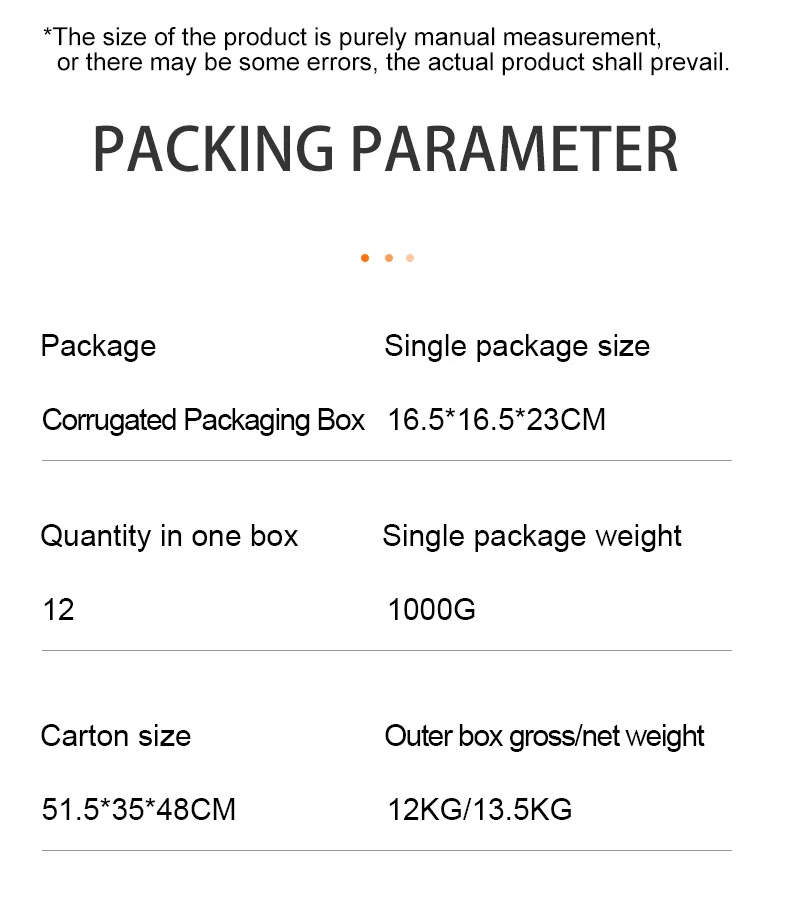This screenshot has width=790, height=903.
Task: Click the PACKING PARAMETER heading
Action: pyautogui.click(x=385, y=150)
